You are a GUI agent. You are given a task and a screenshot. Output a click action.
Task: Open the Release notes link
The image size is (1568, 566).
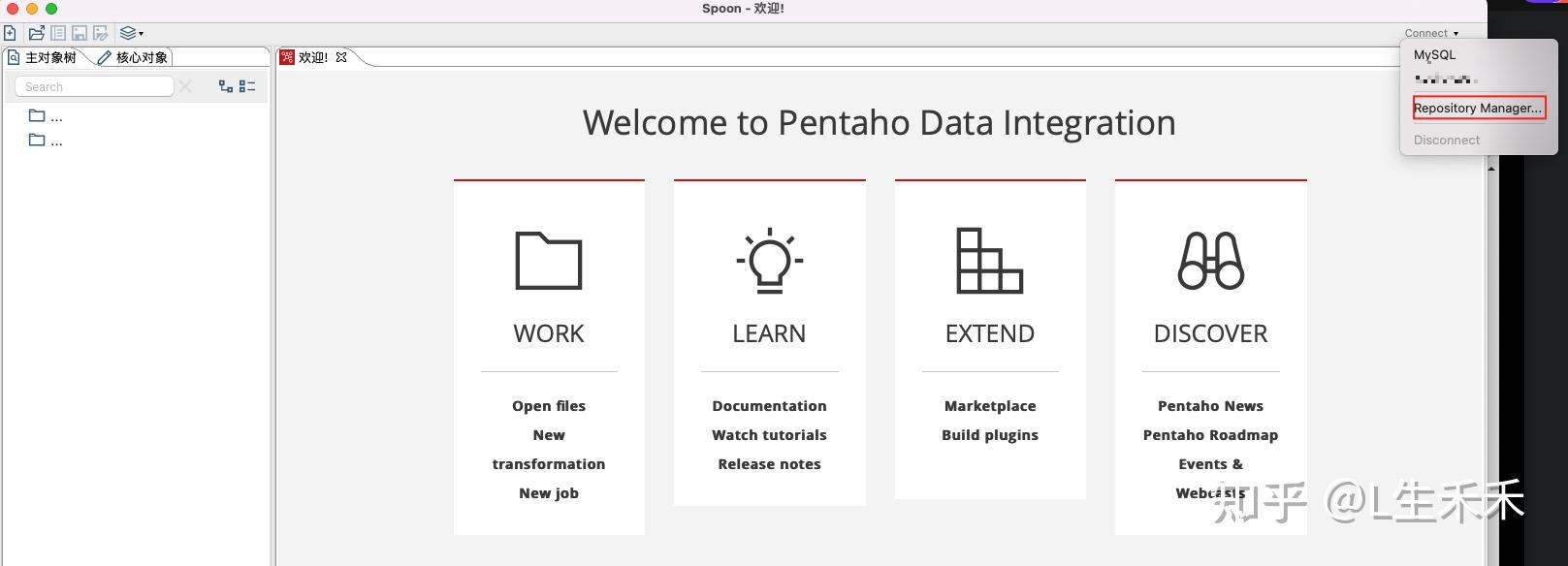click(769, 464)
